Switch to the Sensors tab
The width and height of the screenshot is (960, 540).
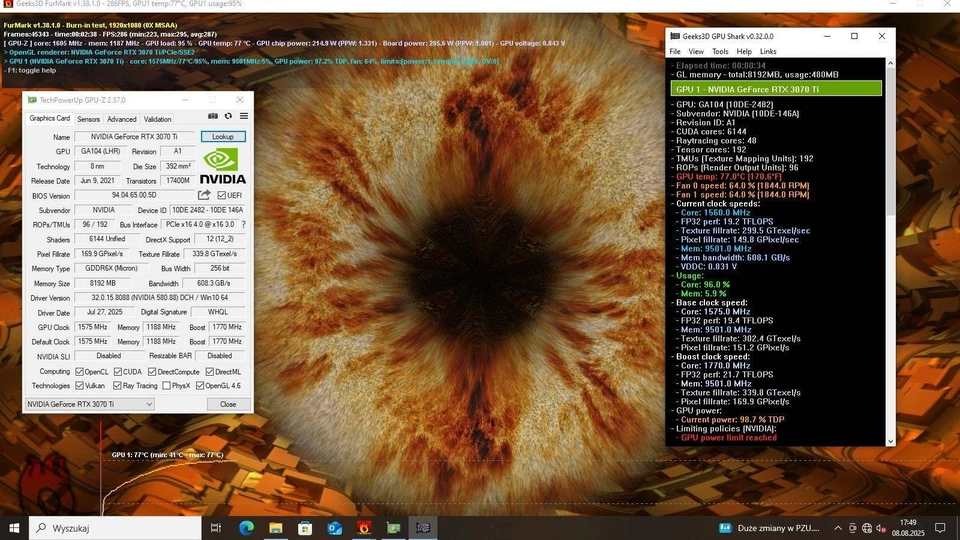click(x=88, y=119)
